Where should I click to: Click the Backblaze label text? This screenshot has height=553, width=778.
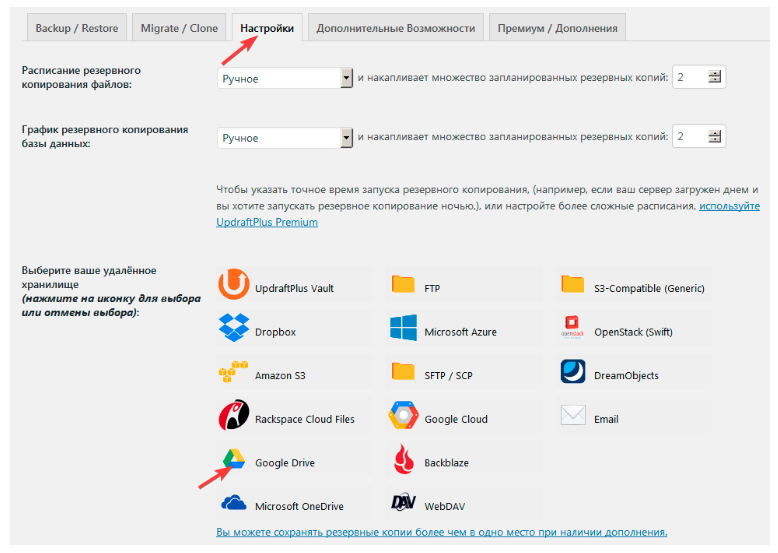pos(446,463)
